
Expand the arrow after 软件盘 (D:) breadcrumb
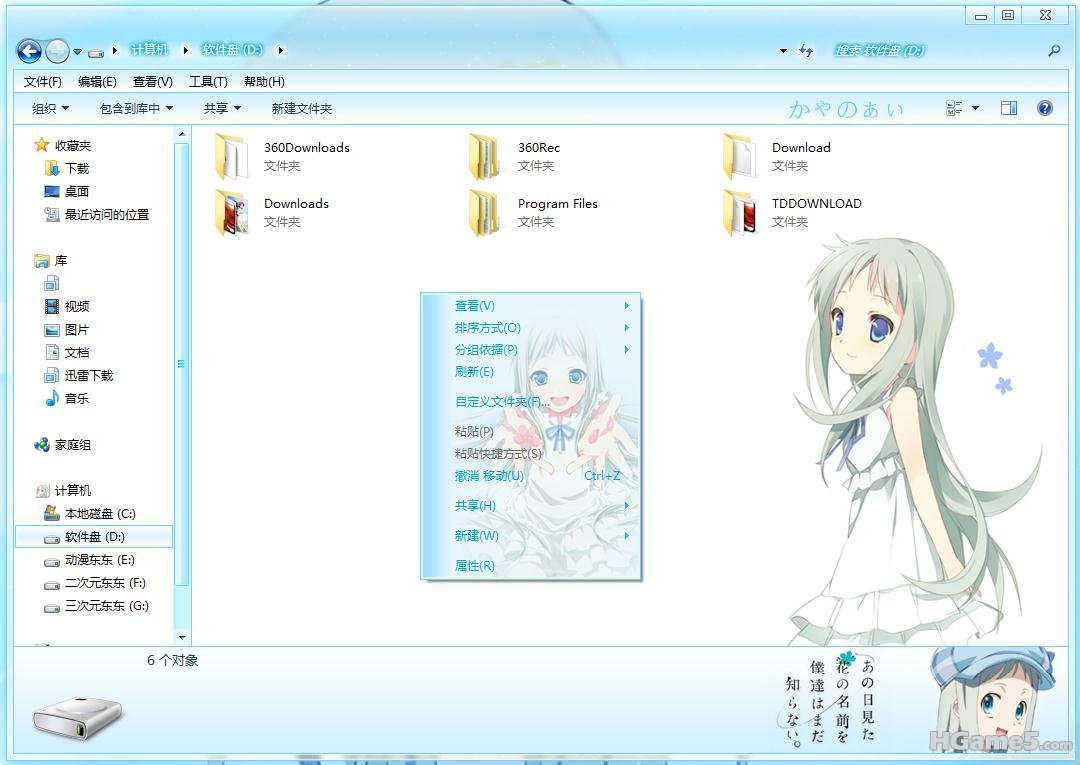(x=280, y=50)
